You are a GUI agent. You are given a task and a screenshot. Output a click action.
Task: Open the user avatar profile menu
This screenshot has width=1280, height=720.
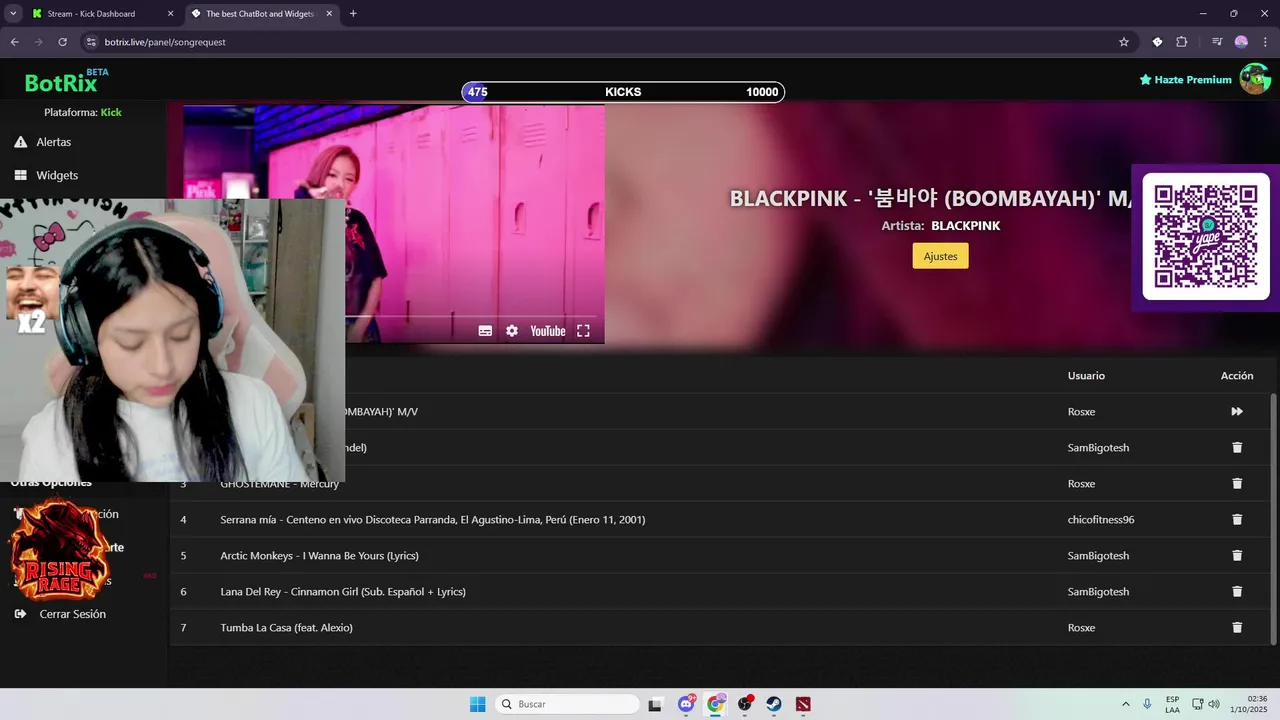click(x=1255, y=79)
